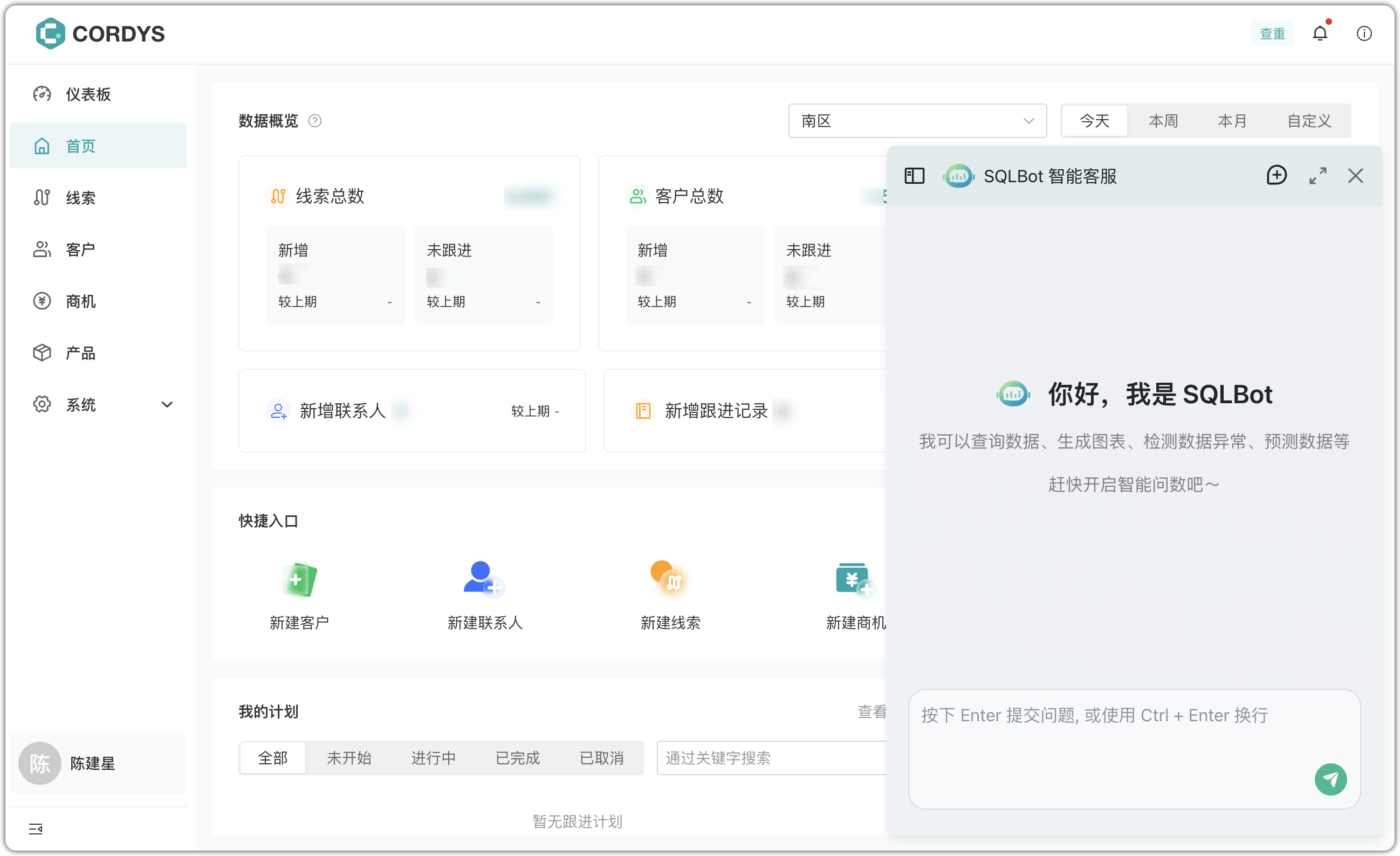1400x856 pixels.
Task: Select the 未开始 plan filter
Action: click(349, 758)
